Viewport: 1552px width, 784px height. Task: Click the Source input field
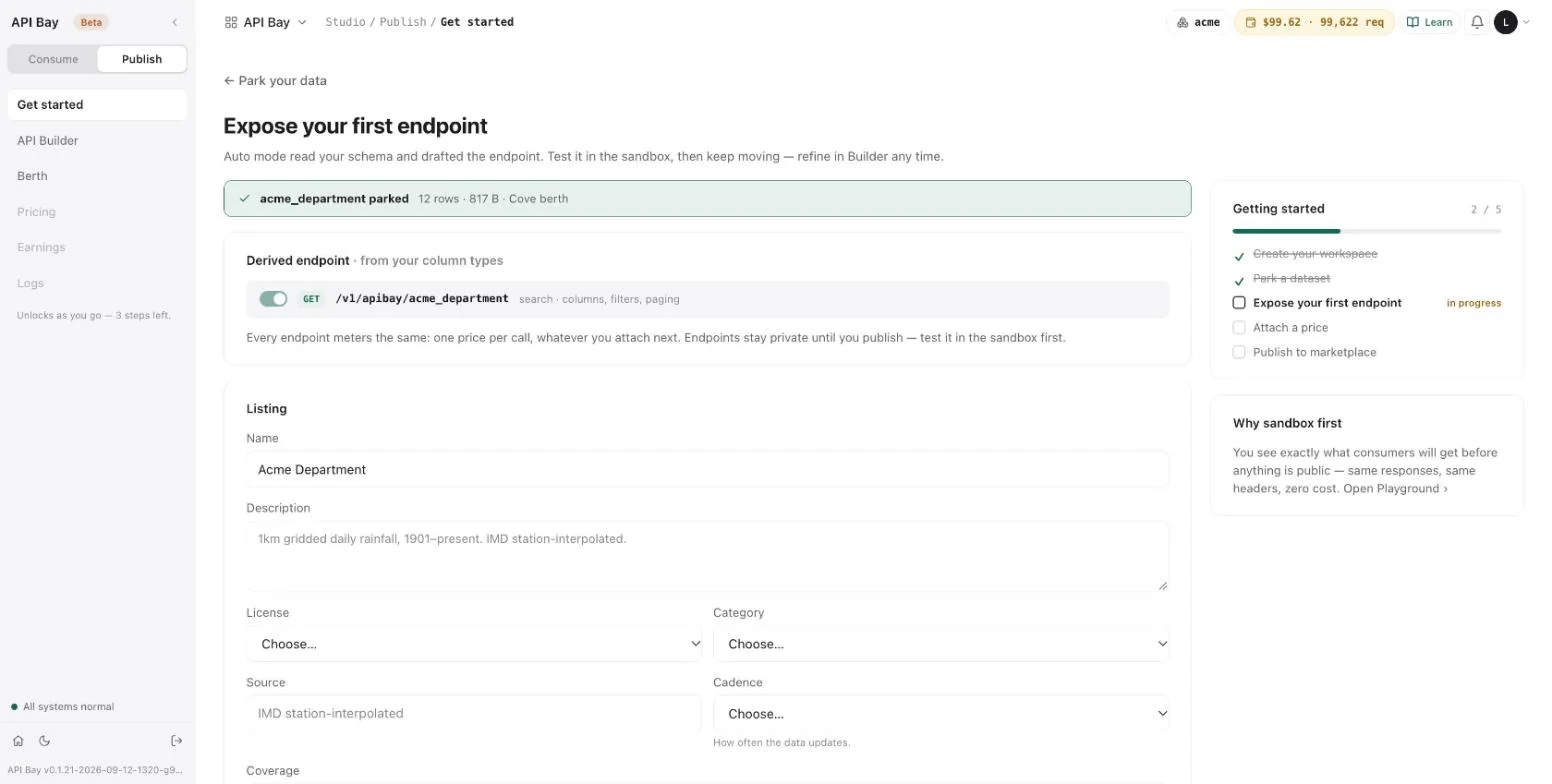pyautogui.click(x=474, y=714)
